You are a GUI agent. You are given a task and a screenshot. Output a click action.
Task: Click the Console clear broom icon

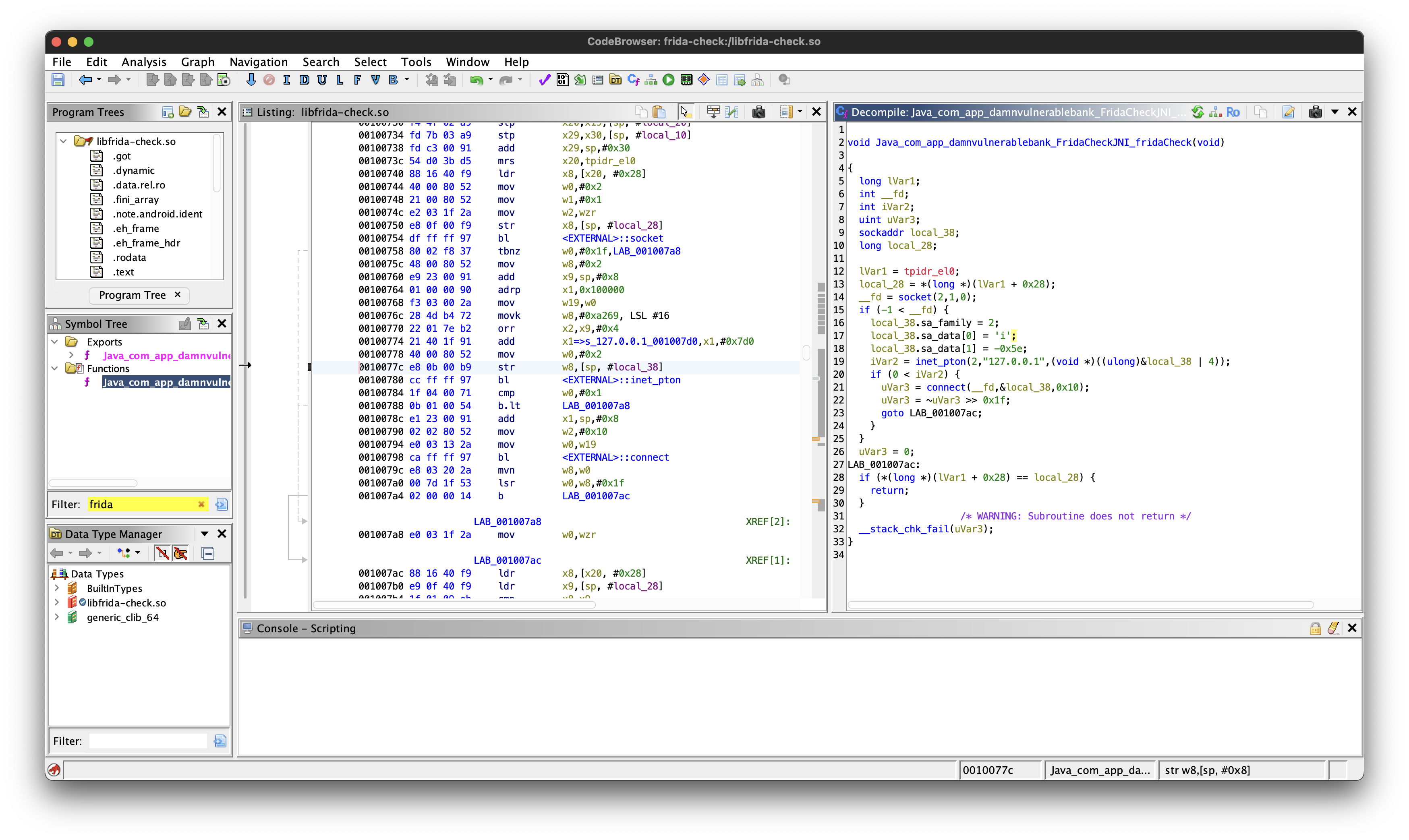(x=1333, y=628)
